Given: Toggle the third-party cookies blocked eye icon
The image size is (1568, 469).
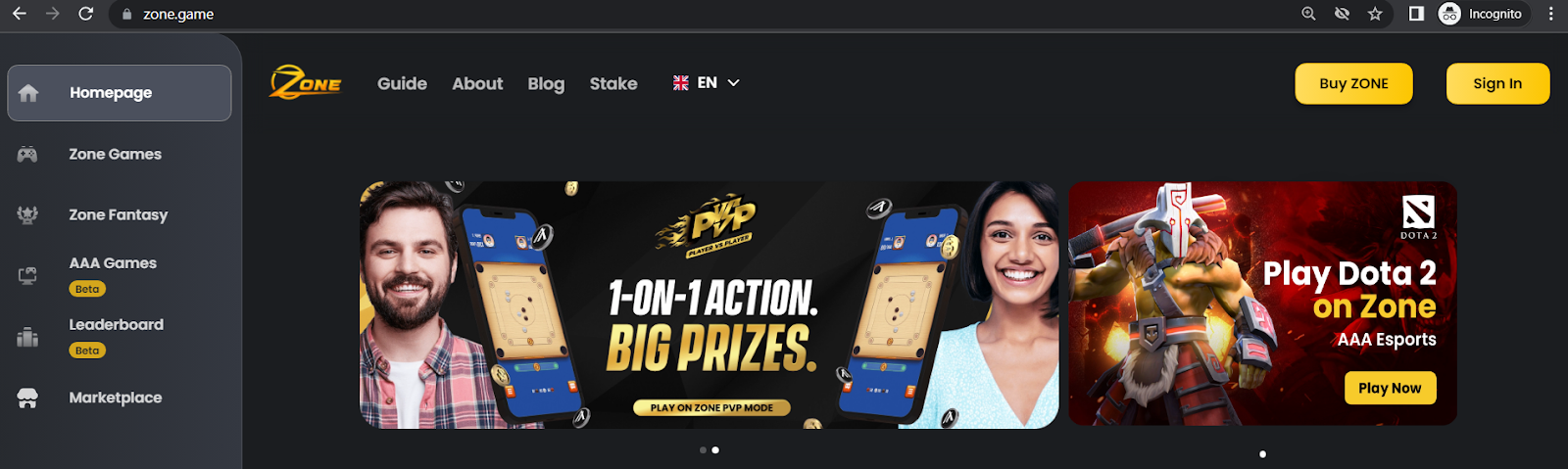Looking at the screenshot, I should pyautogui.click(x=1342, y=14).
